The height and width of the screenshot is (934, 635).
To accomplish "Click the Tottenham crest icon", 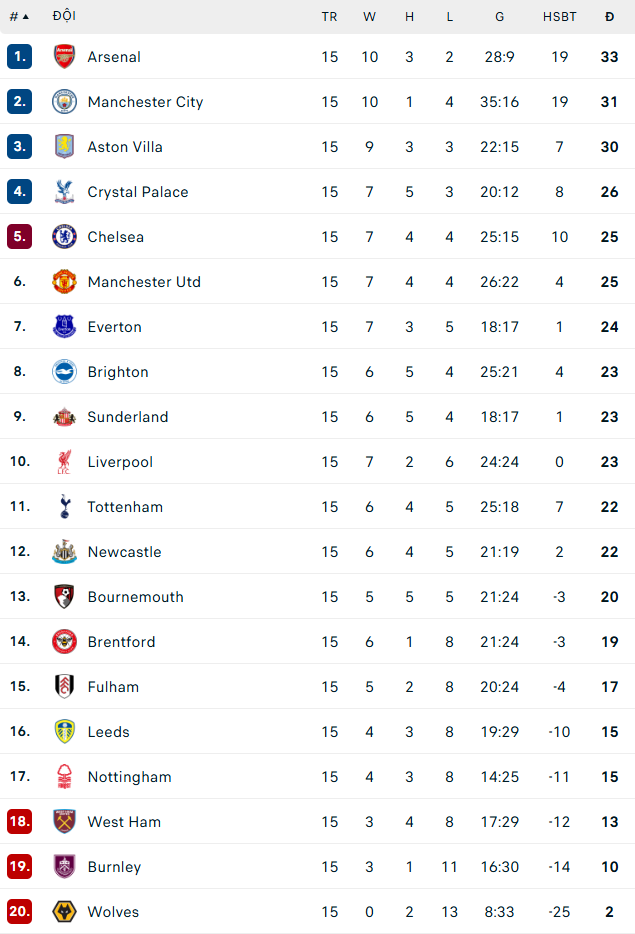I will coord(64,507).
